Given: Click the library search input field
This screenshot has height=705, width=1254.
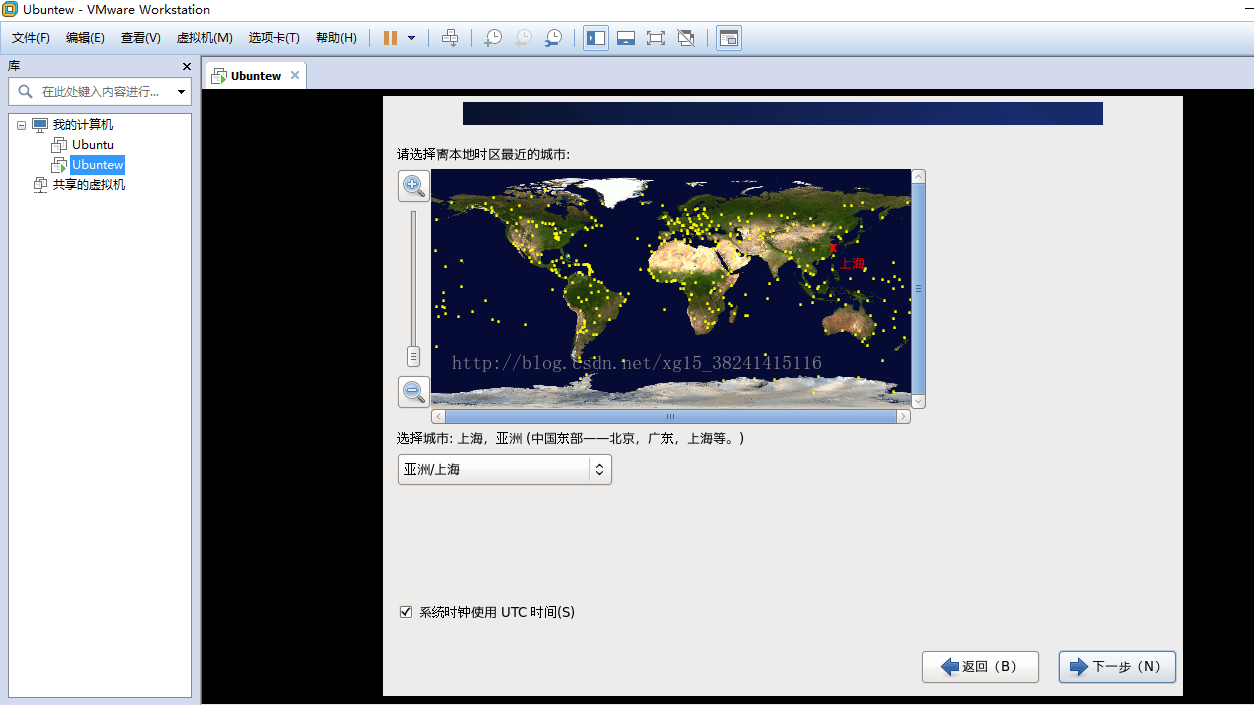Looking at the screenshot, I should (x=100, y=91).
